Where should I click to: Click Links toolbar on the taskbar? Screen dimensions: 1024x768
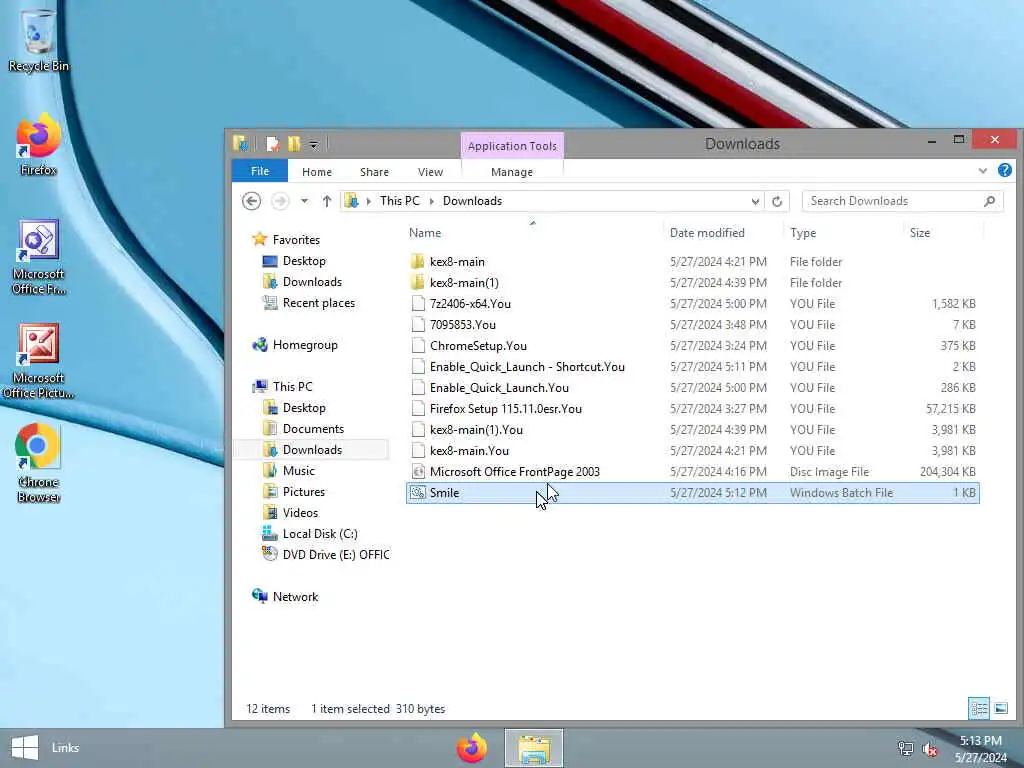click(x=65, y=748)
